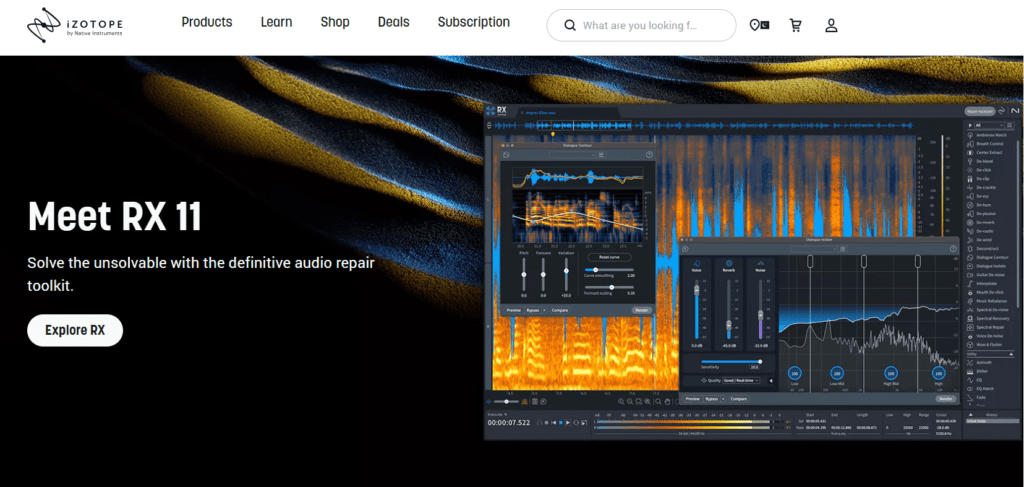Expand the History panel
The width and height of the screenshot is (1024, 487).
coord(970,415)
